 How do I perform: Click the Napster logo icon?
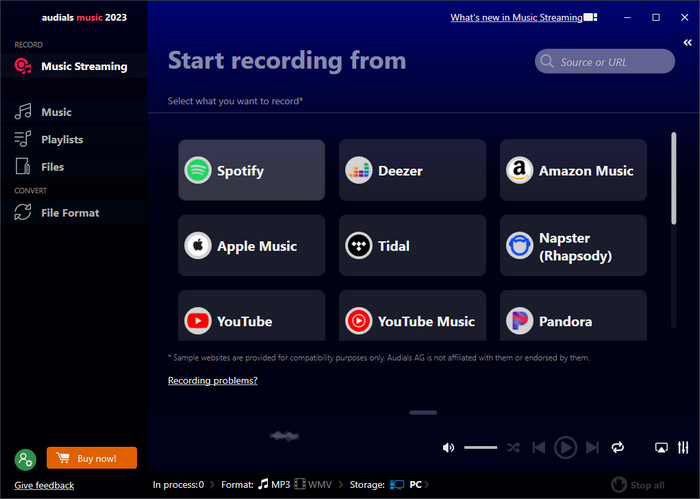click(520, 245)
